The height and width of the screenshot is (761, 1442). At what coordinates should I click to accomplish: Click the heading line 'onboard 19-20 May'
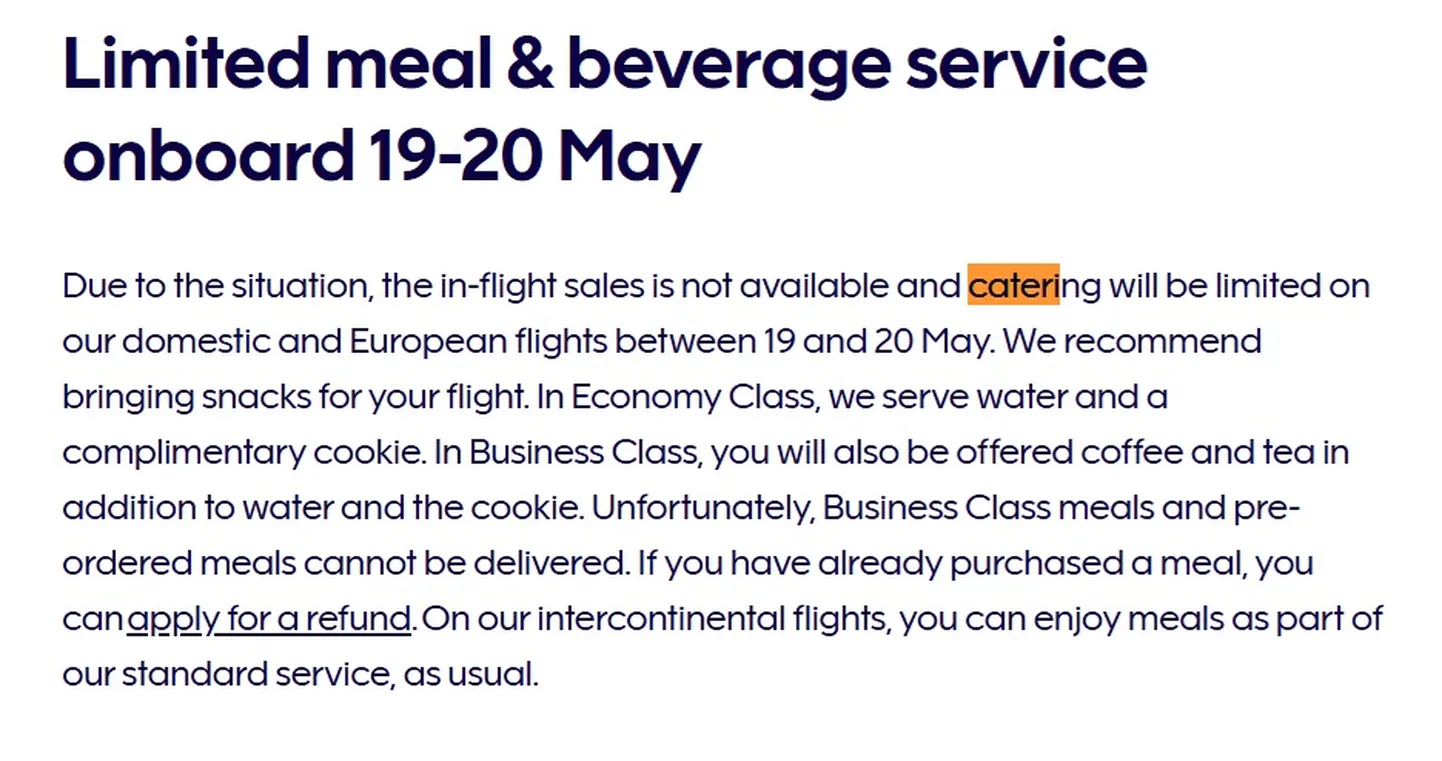tap(382, 156)
